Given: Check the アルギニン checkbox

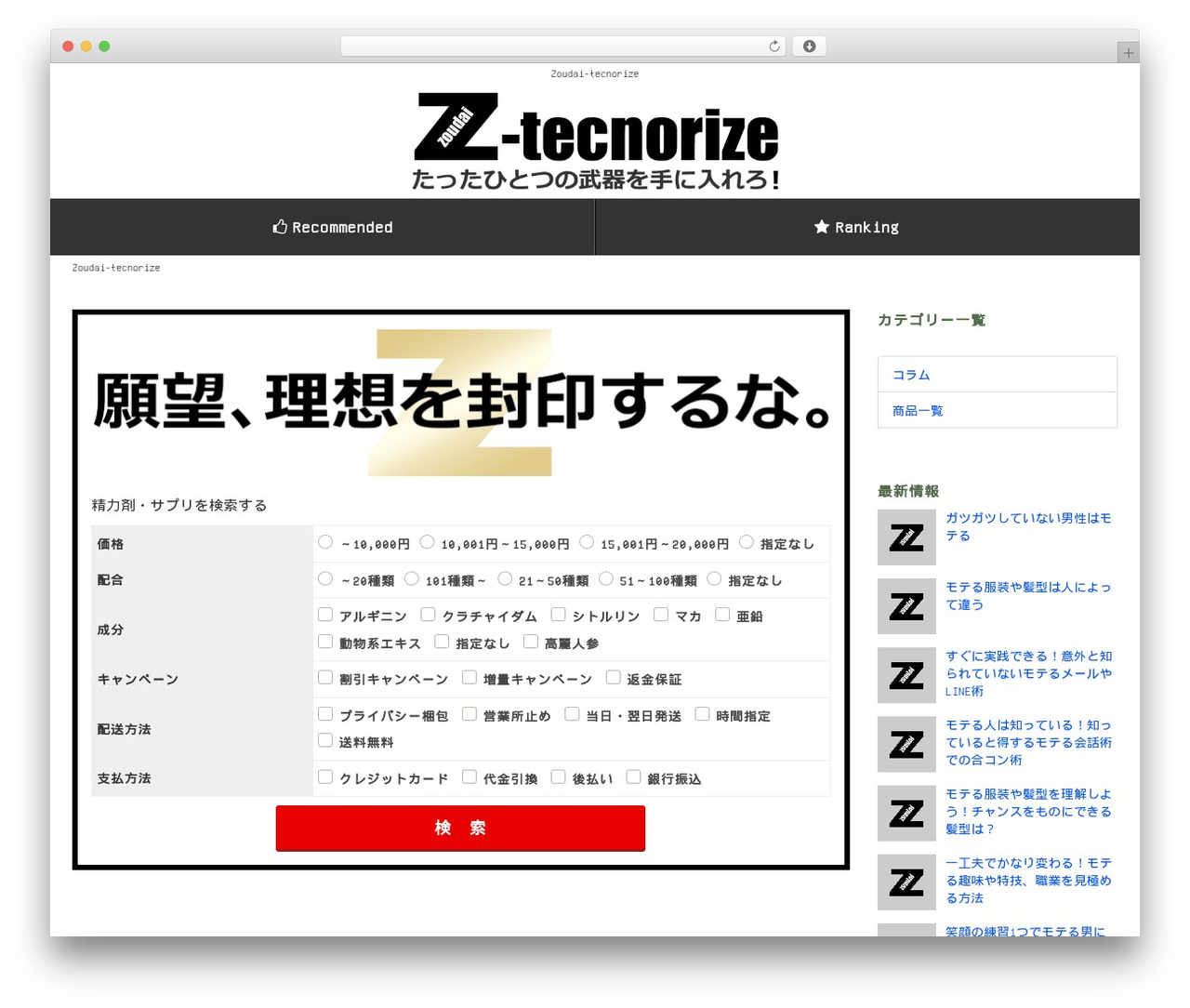Looking at the screenshot, I should (x=325, y=614).
